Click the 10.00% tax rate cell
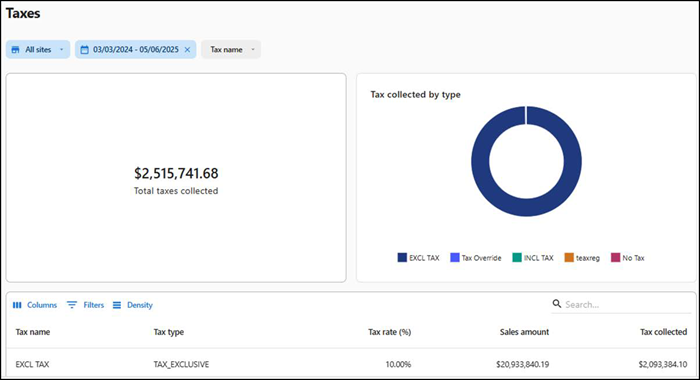The width and height of the screenshot is (700, 380). (398, 364)
